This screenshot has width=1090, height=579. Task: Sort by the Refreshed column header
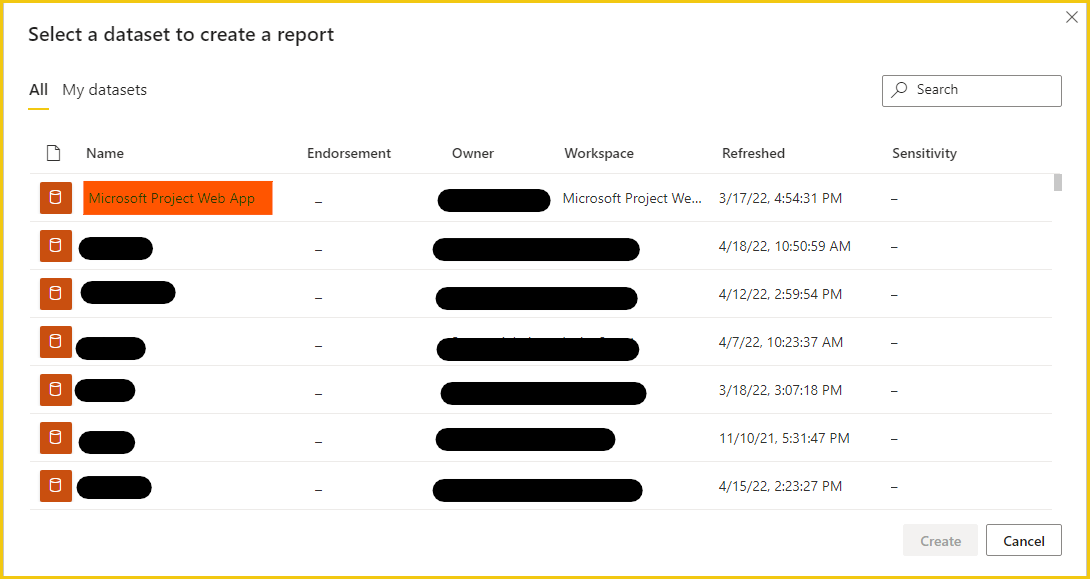tap(754, 154)
